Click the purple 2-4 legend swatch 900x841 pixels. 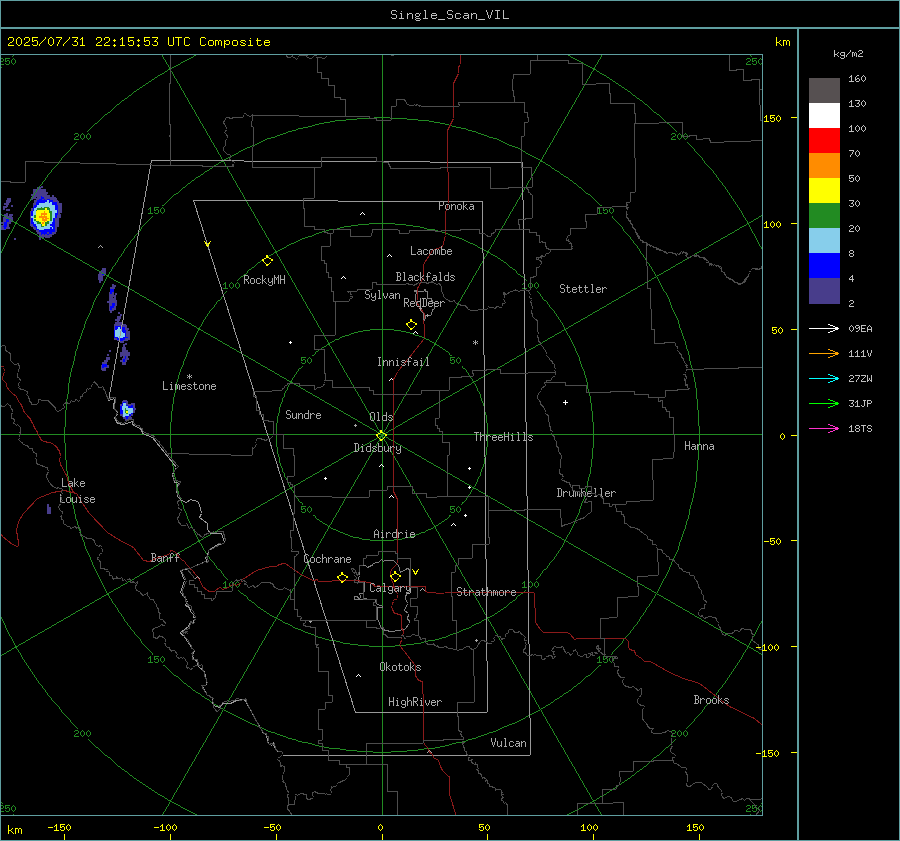pos(824,290)
